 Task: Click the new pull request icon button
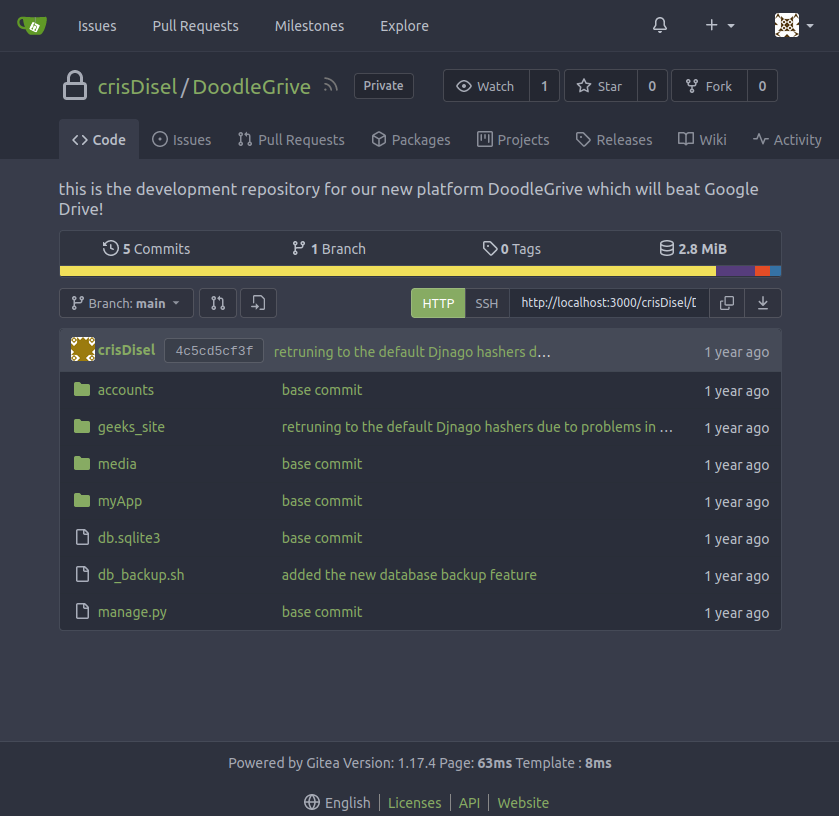point(258,303)
